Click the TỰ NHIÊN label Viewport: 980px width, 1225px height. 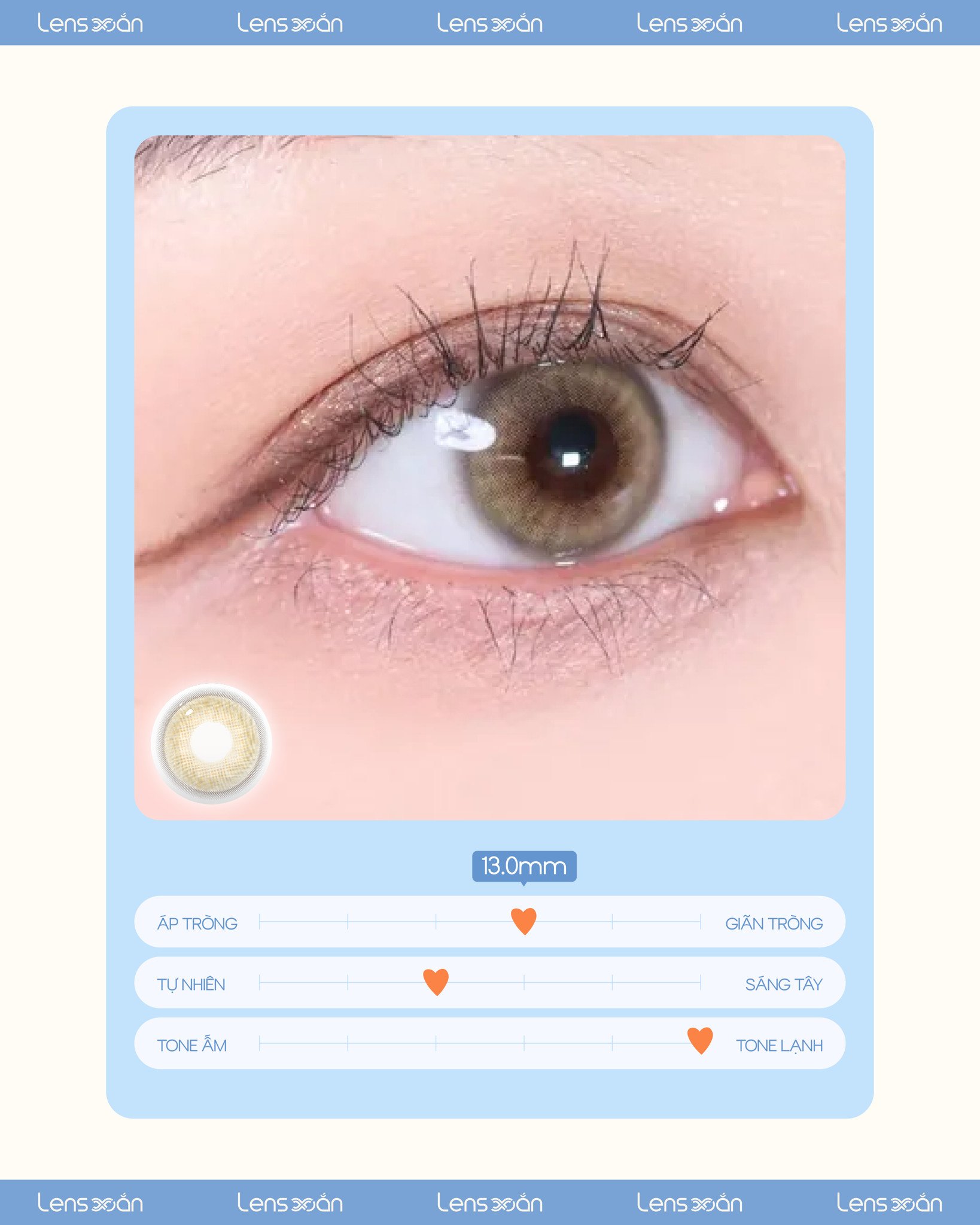[191, 985]
